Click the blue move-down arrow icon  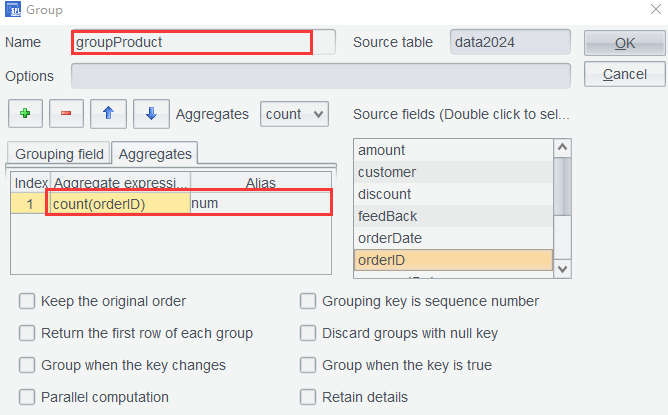(150, 114)
